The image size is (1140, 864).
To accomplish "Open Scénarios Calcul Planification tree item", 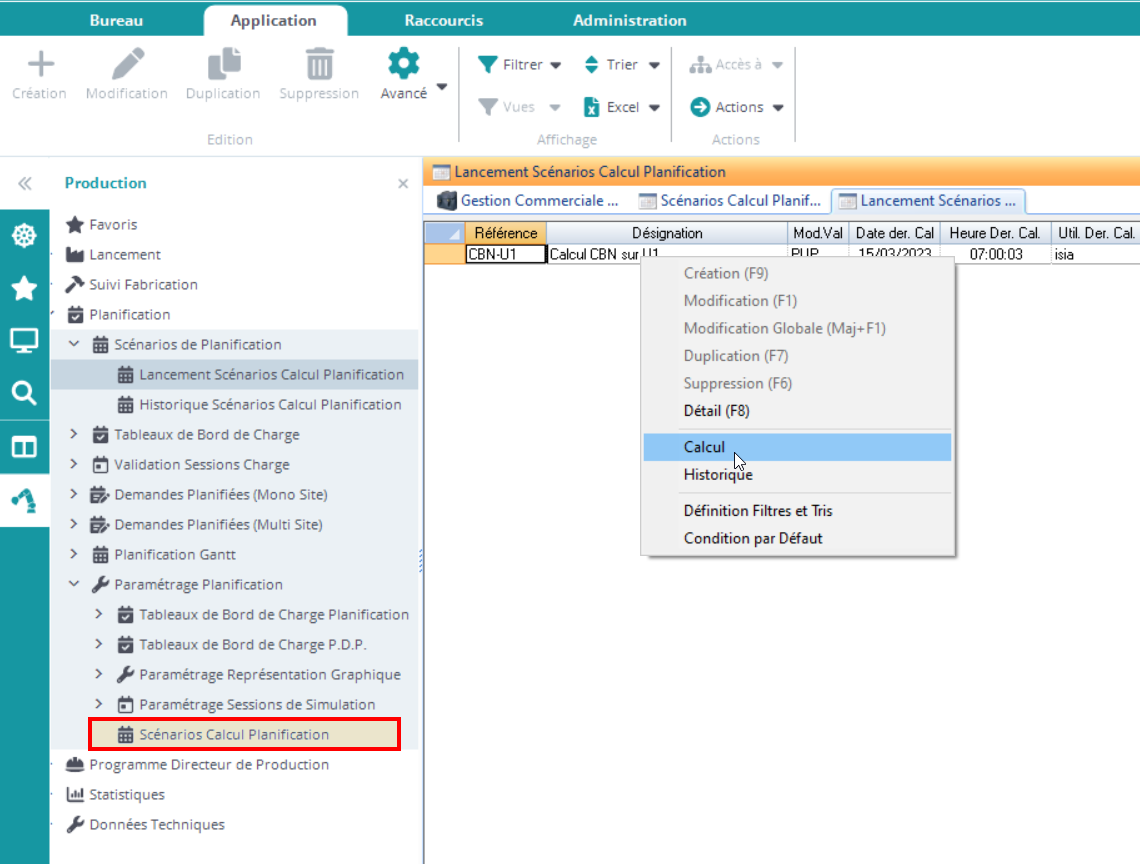I will pos(234,735).
